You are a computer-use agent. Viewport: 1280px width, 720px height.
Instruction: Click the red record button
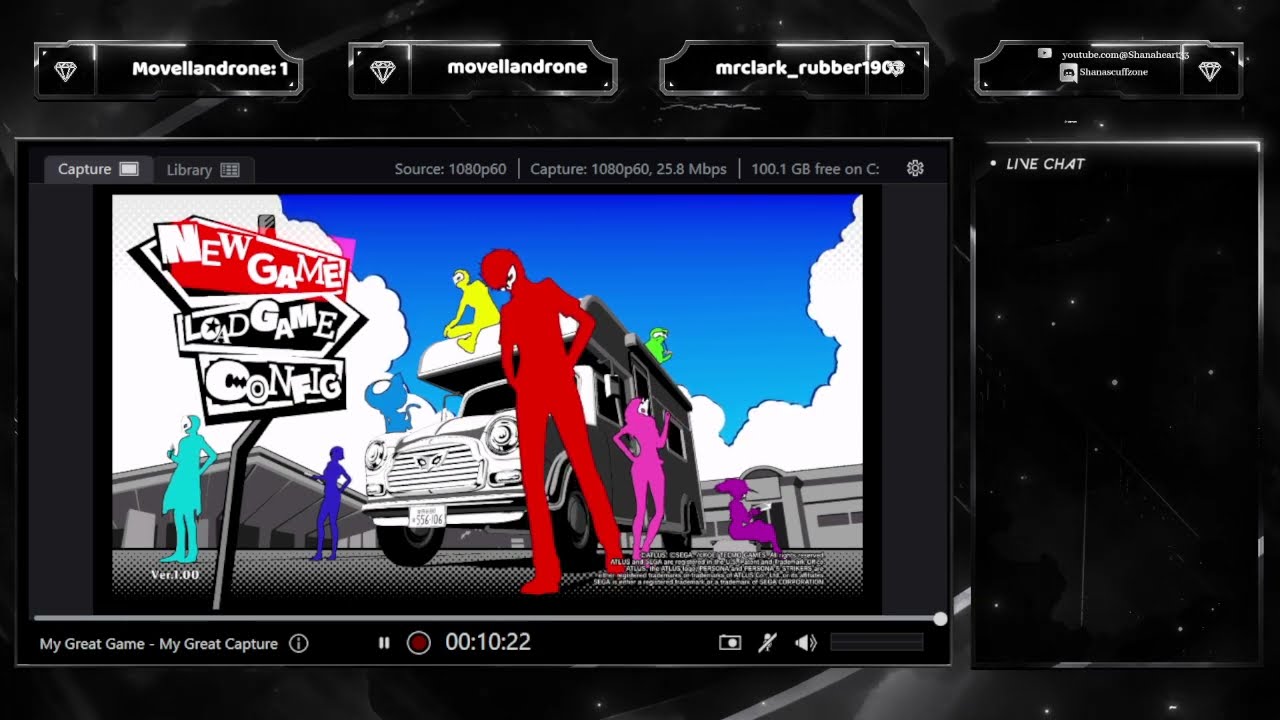point(419,643)
